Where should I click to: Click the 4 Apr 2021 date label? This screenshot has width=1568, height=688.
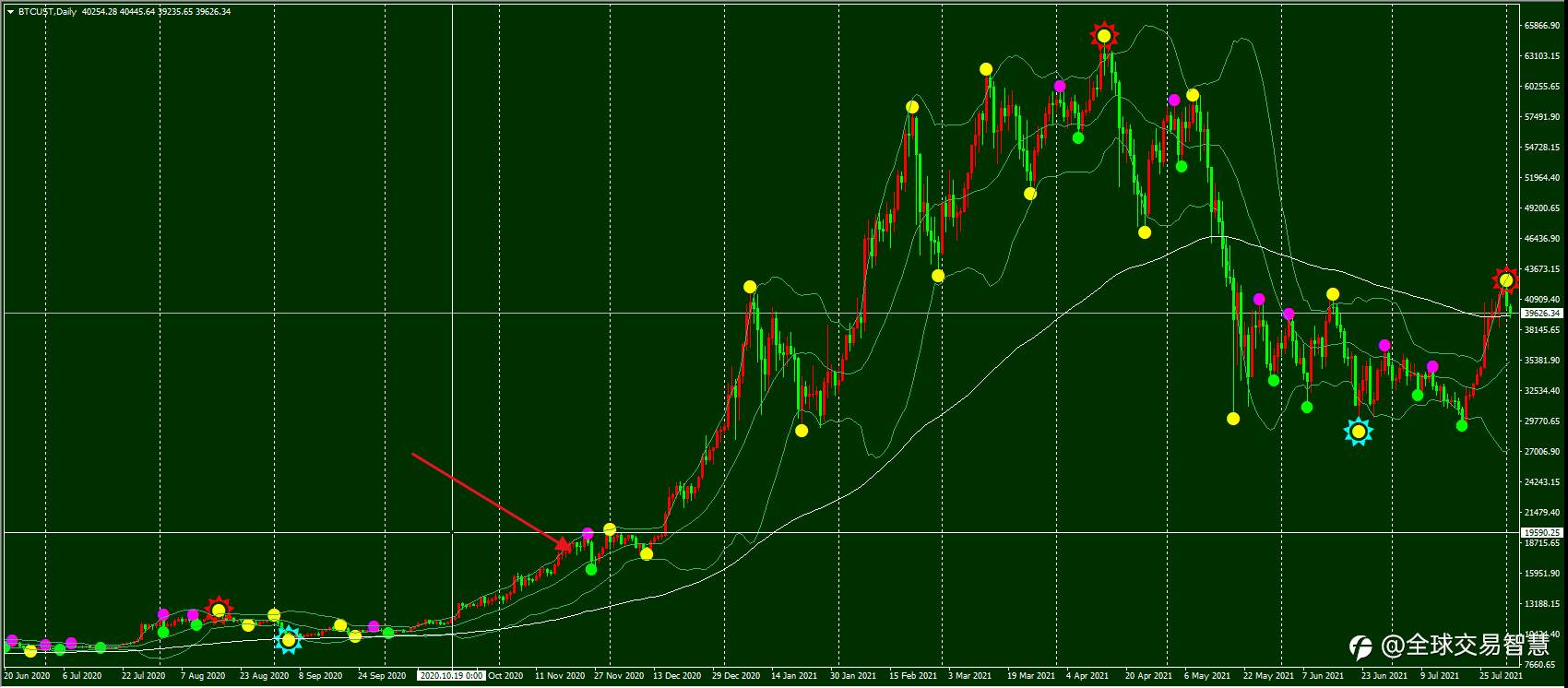click(x=1087, y=676)
